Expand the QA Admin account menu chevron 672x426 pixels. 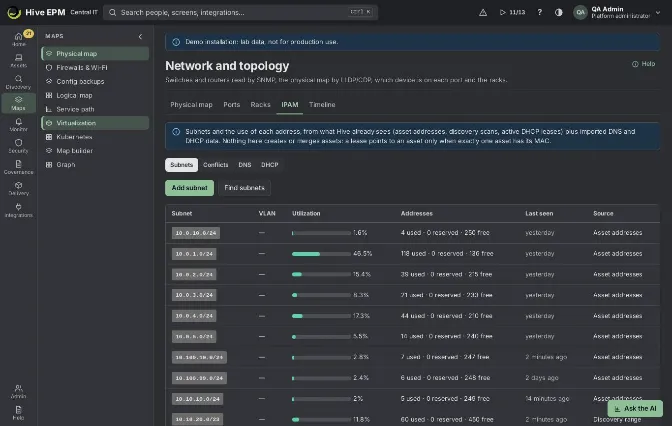click(x=658, y=12)
